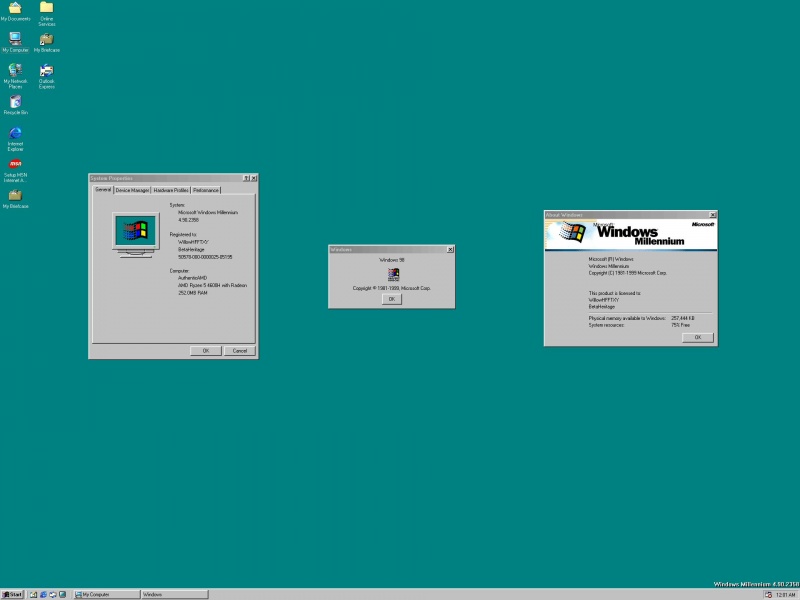Open the Start menu

[x=12, y=594]
